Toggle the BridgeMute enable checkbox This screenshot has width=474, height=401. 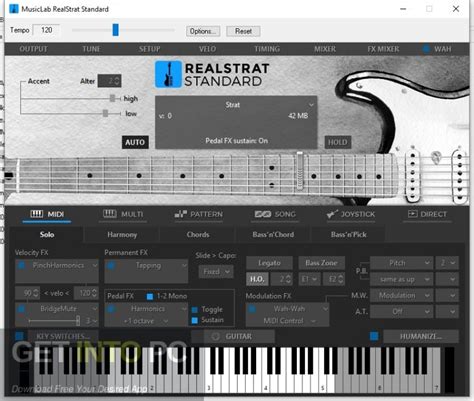[22, 309]
